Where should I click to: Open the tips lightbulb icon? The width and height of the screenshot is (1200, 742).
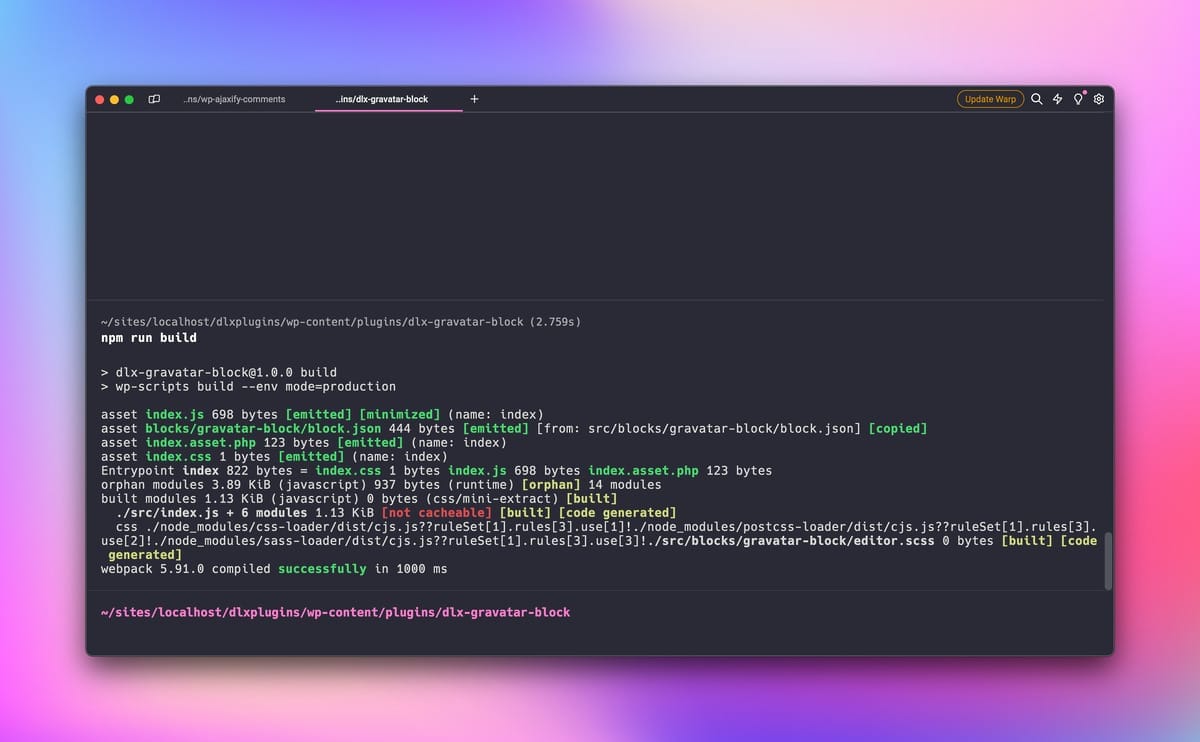click(x=1077, y=99)
